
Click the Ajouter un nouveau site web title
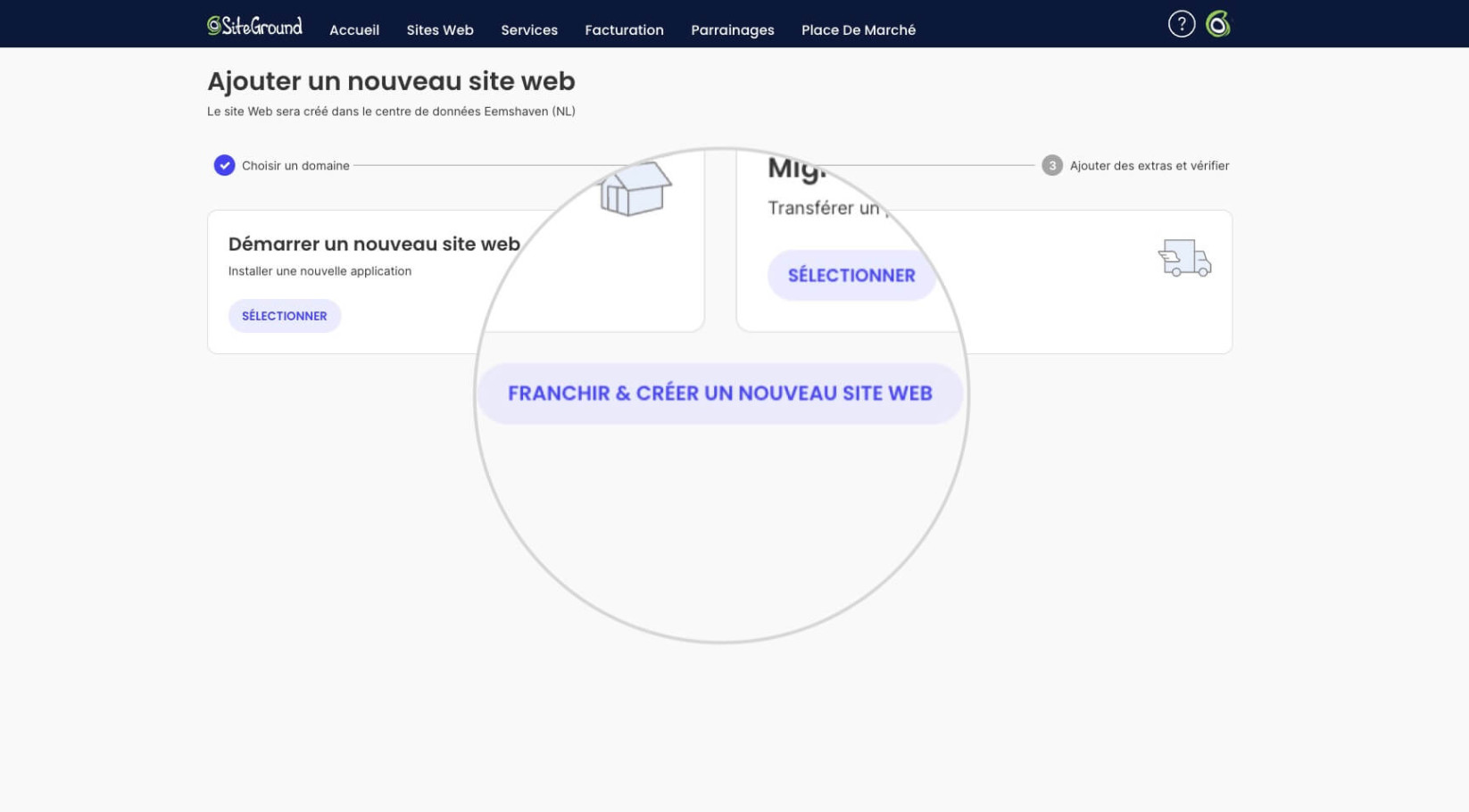point(391,81)
